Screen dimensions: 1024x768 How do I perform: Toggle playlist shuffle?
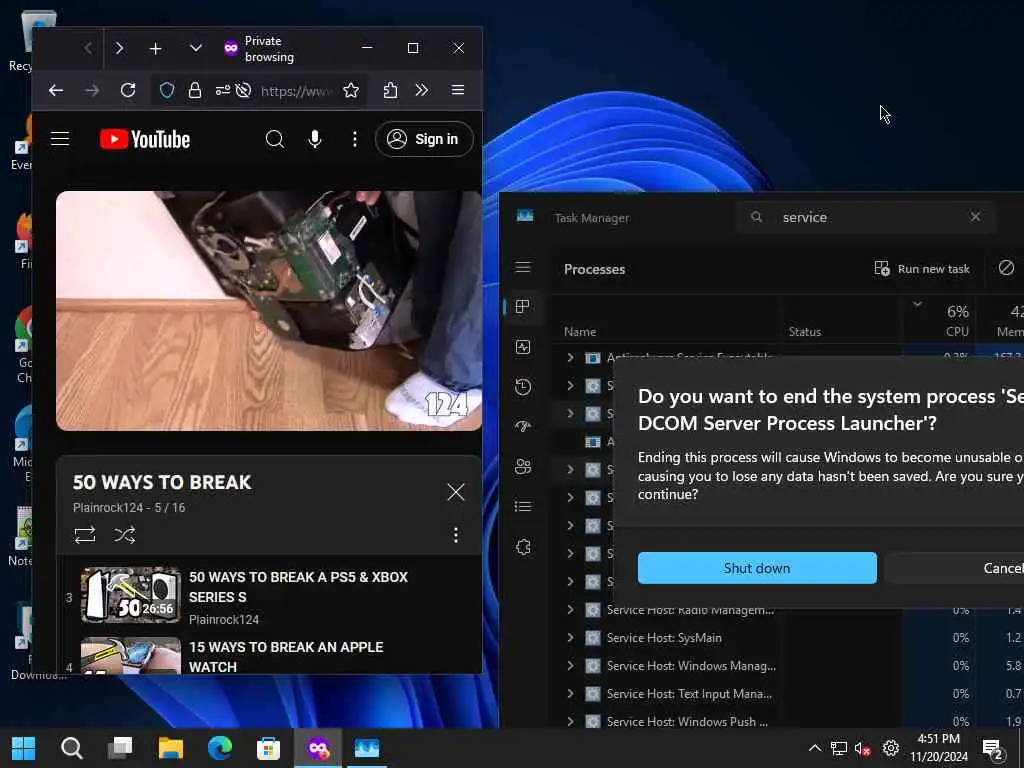tap(125, 536)
